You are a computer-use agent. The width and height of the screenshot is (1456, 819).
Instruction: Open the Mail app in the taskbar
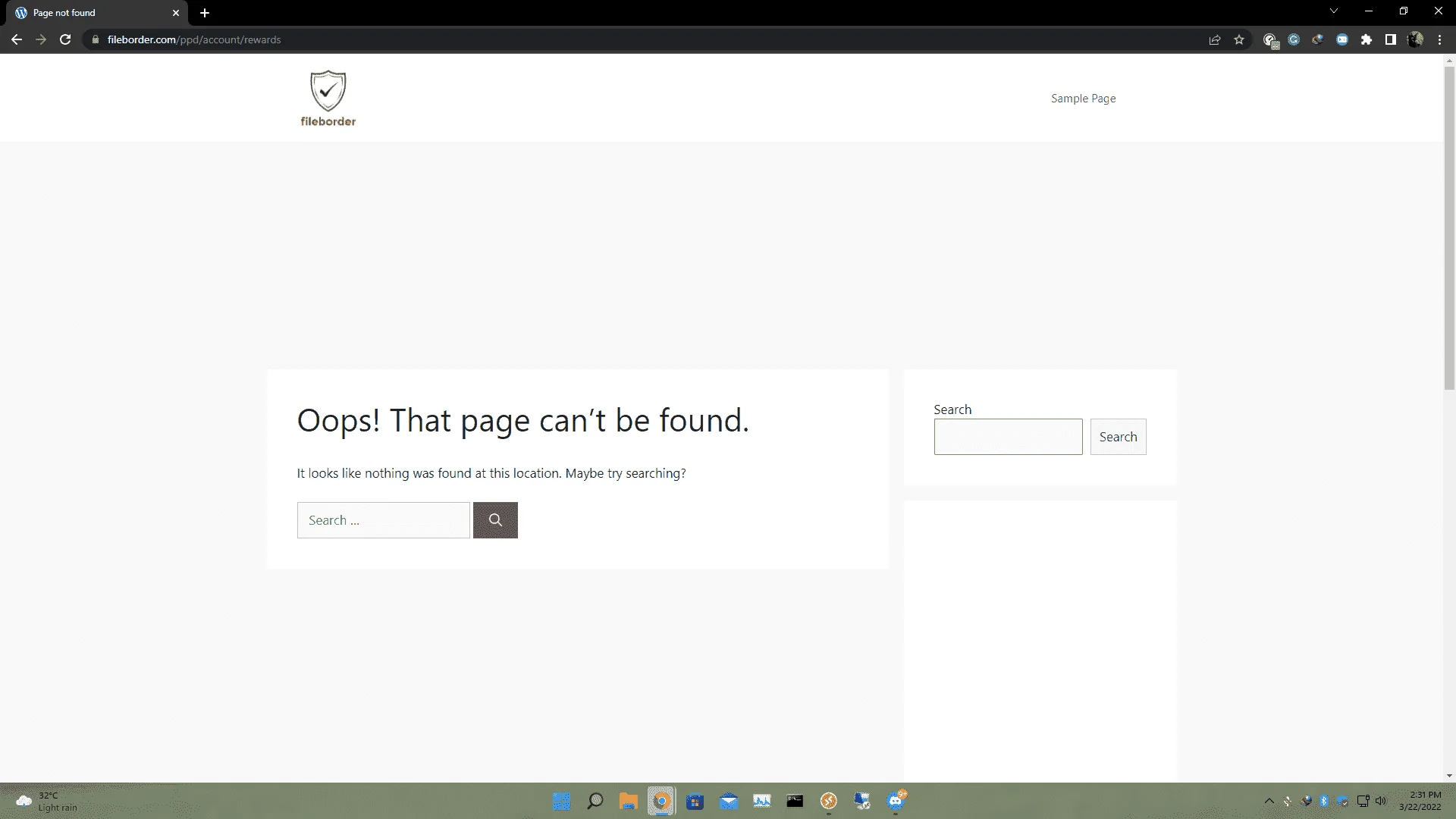(728, 801)
